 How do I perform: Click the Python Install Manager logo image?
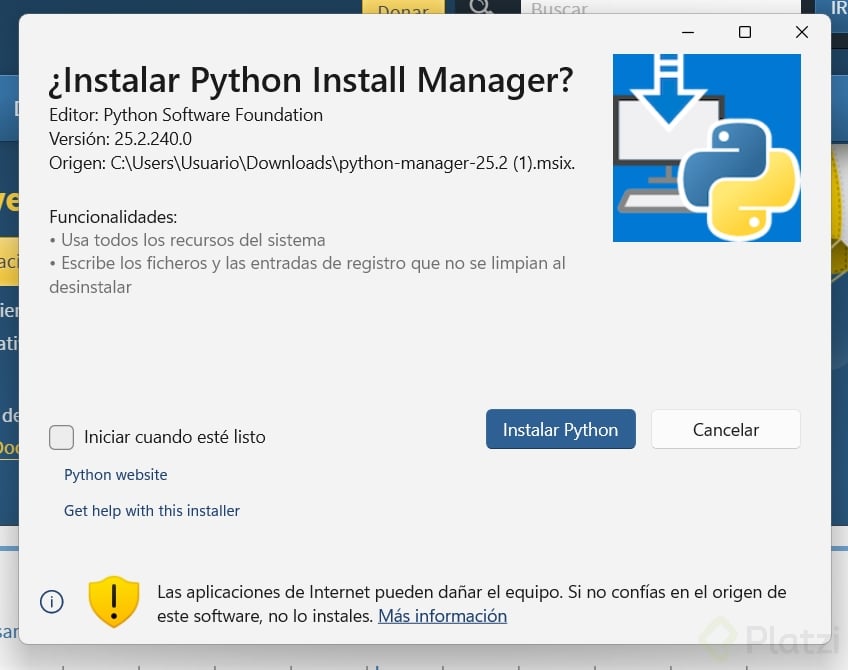706,148
